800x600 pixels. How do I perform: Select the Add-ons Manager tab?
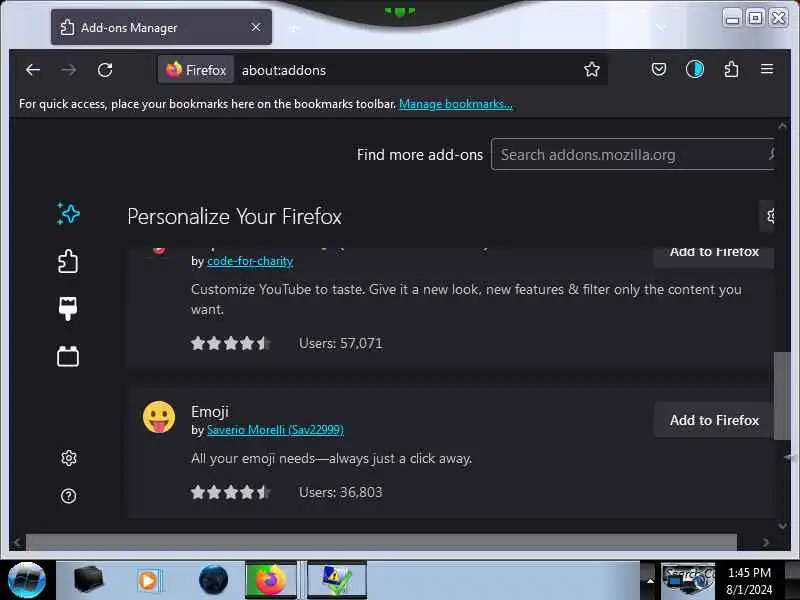pos(161,28)
